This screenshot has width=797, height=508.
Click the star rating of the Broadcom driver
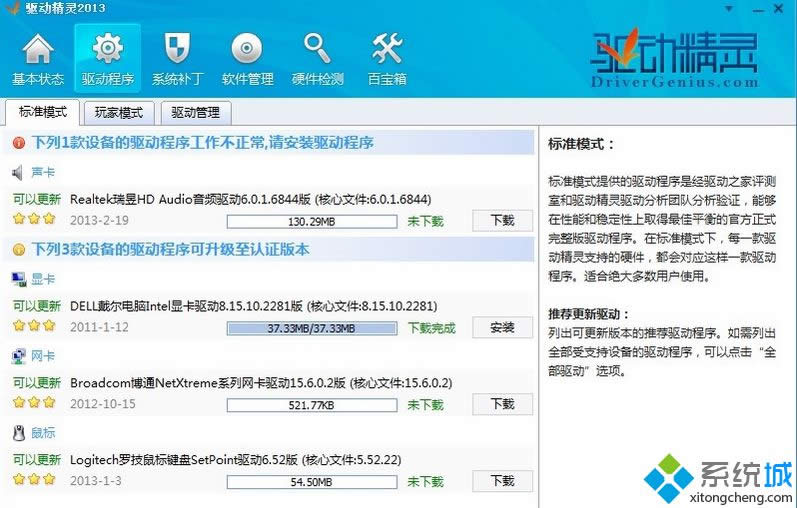point(34,402)
